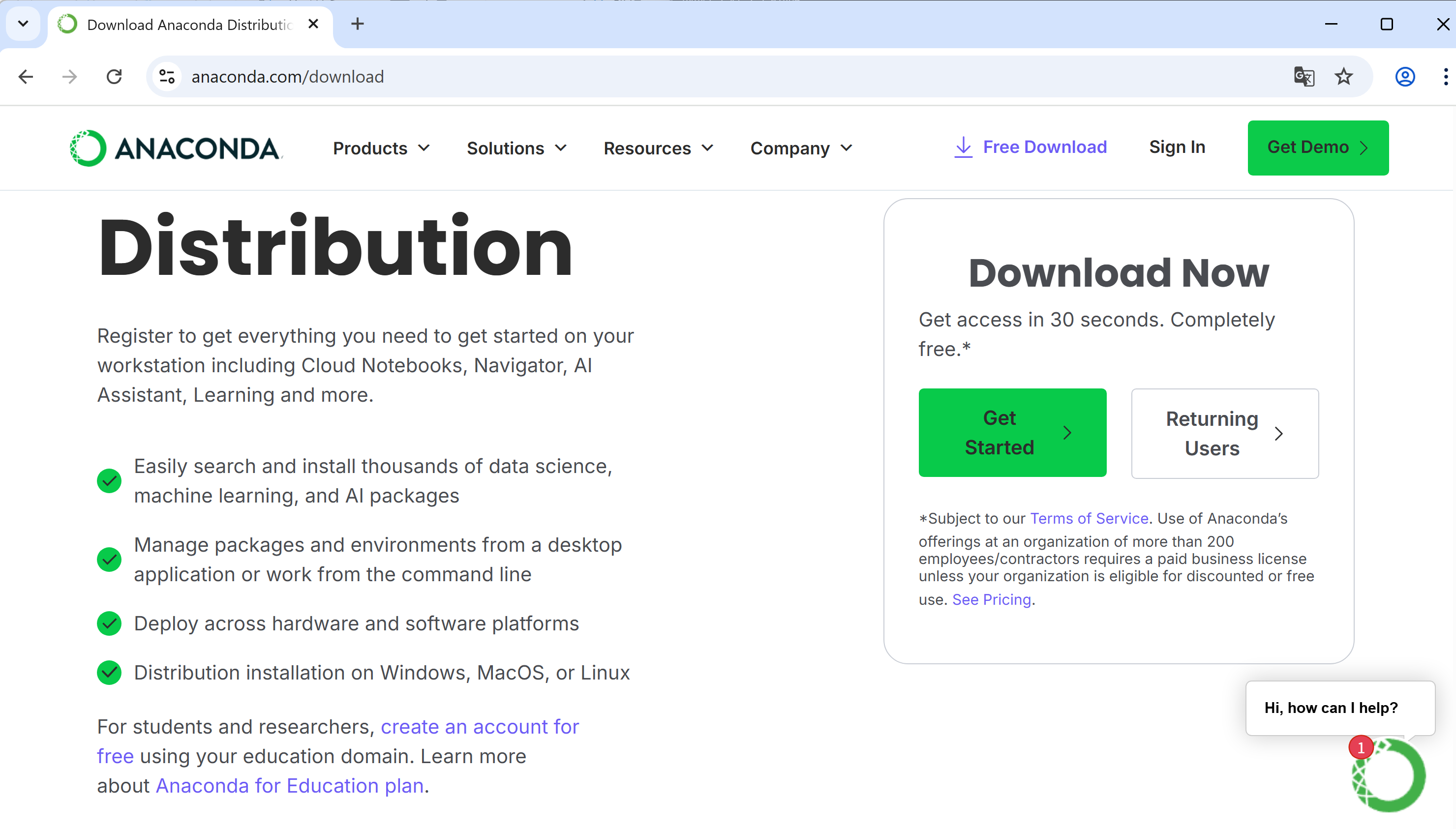Viewport: 1456px width, 829px height.
Task: Open a new browser tab
Action: coord(357,24)
